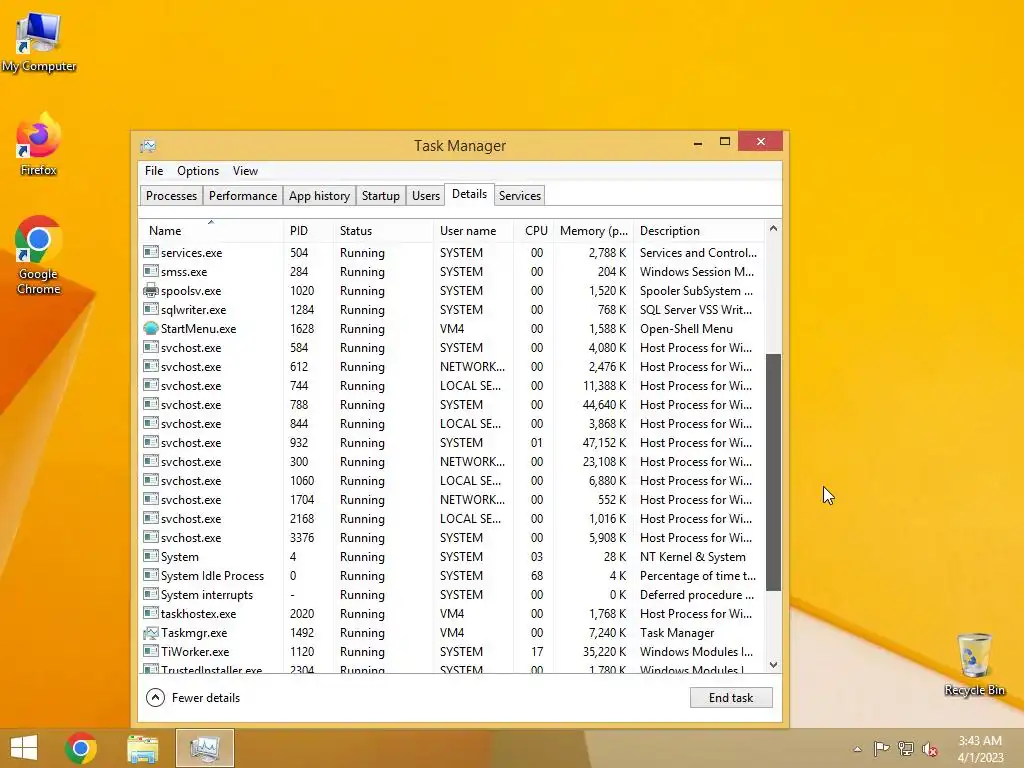This screenshot has height=768, width=1024.
Task: Click the services.exe process icon
Action: tap(151, 252)
